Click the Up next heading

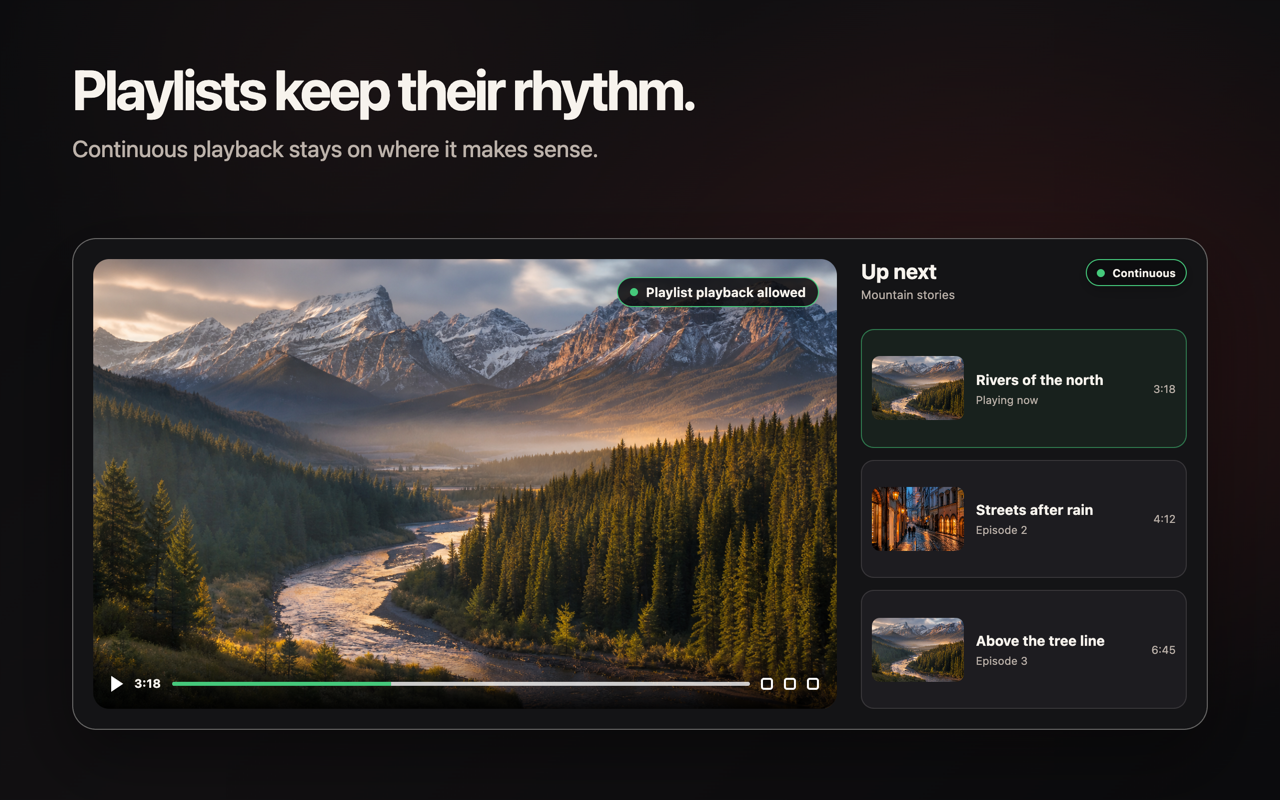(x=898, y=272)
